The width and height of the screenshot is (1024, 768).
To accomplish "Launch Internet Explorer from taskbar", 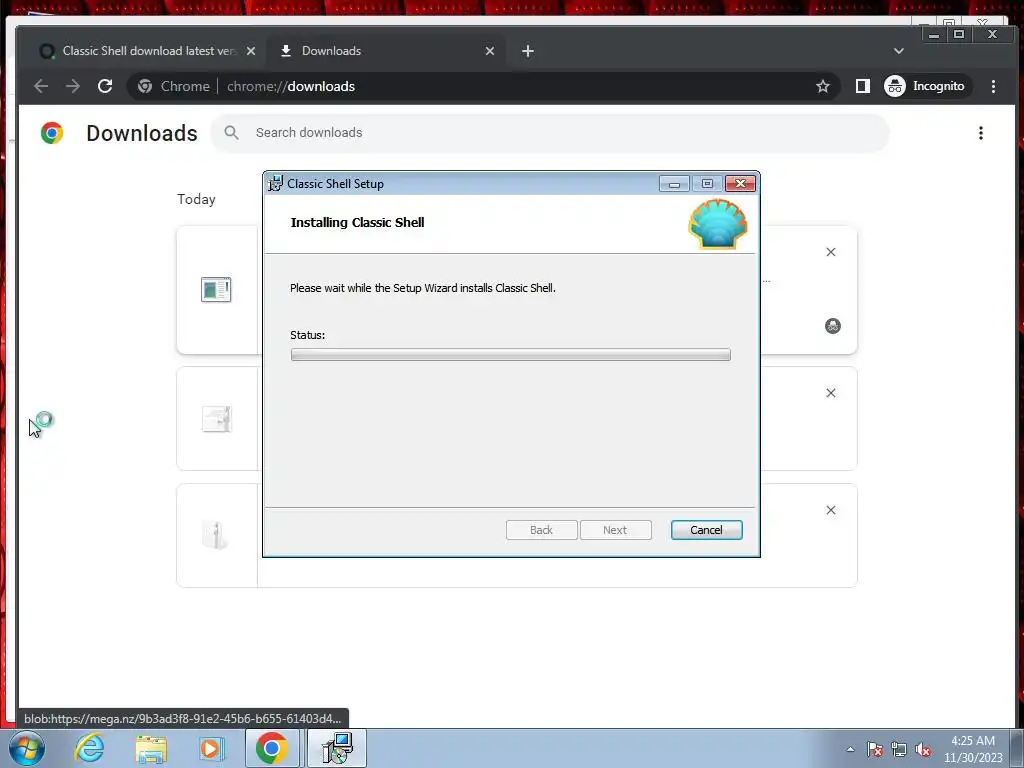I will [x=89, y=748].
